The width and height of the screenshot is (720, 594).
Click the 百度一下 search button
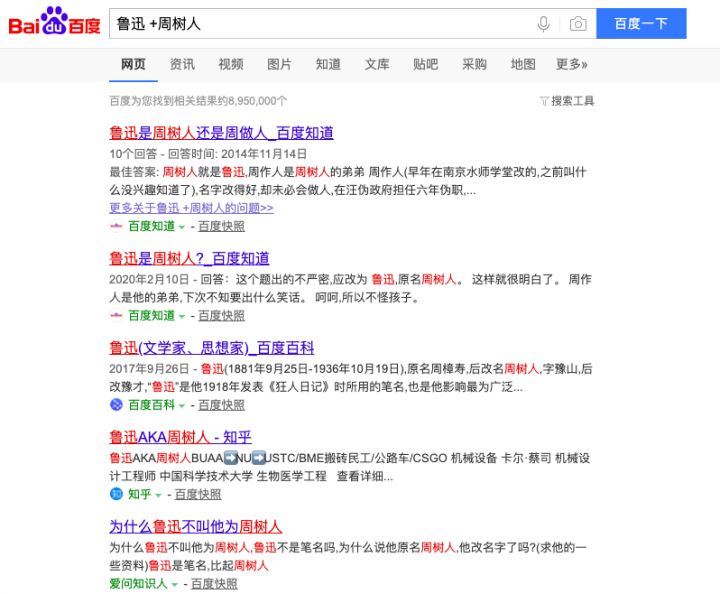click(x=641, y=23)
